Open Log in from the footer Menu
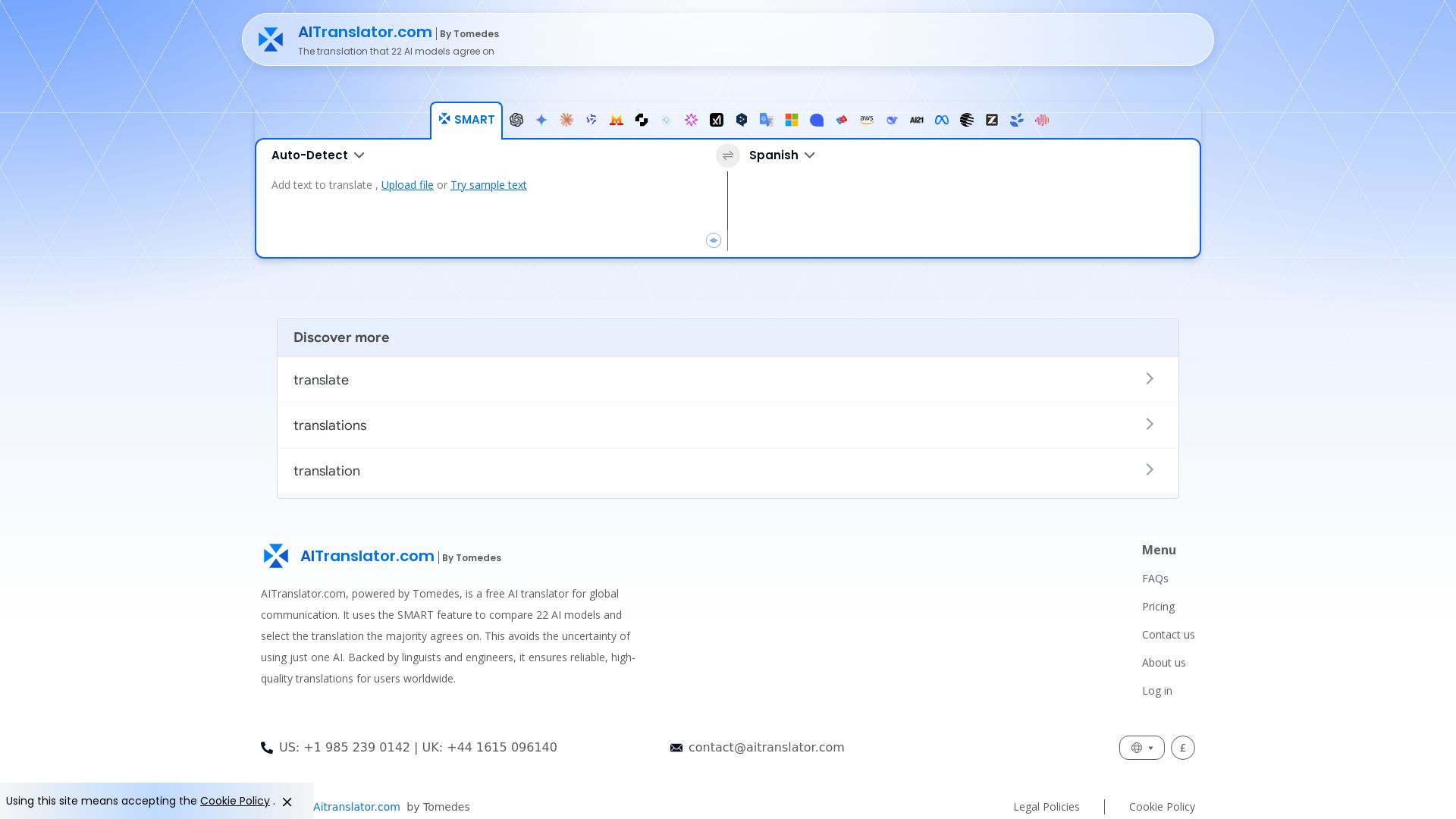 tap(1157, 691)
